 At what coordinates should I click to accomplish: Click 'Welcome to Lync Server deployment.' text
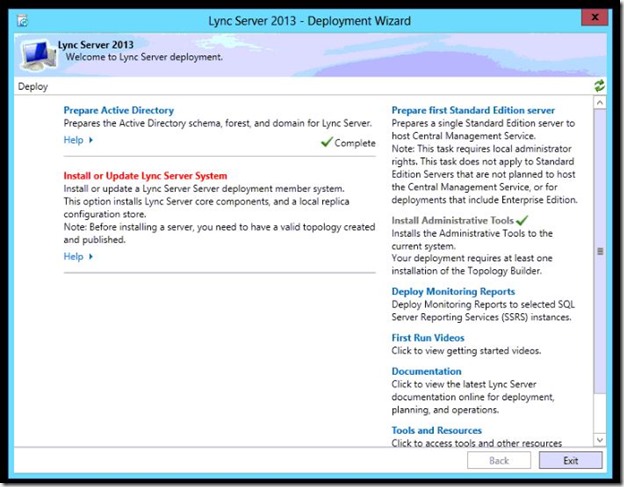point(144,57)
